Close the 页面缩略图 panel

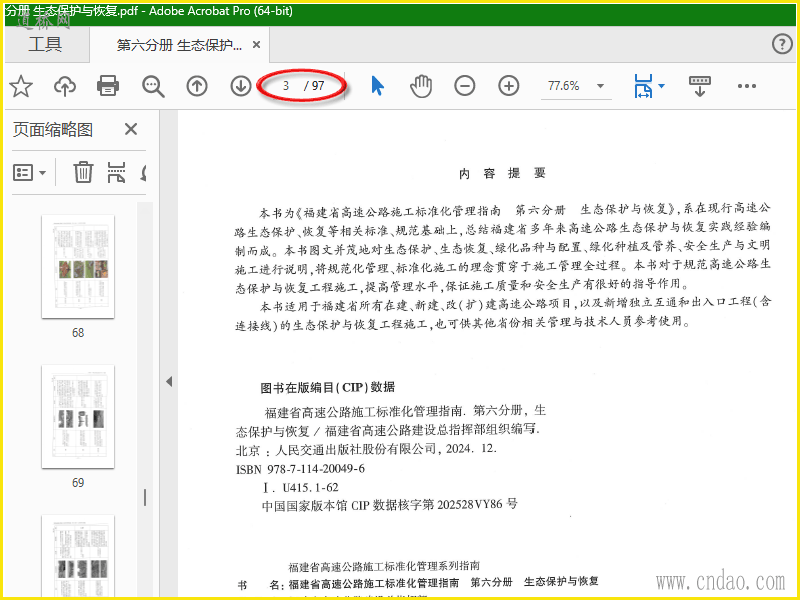click(131, 129)
